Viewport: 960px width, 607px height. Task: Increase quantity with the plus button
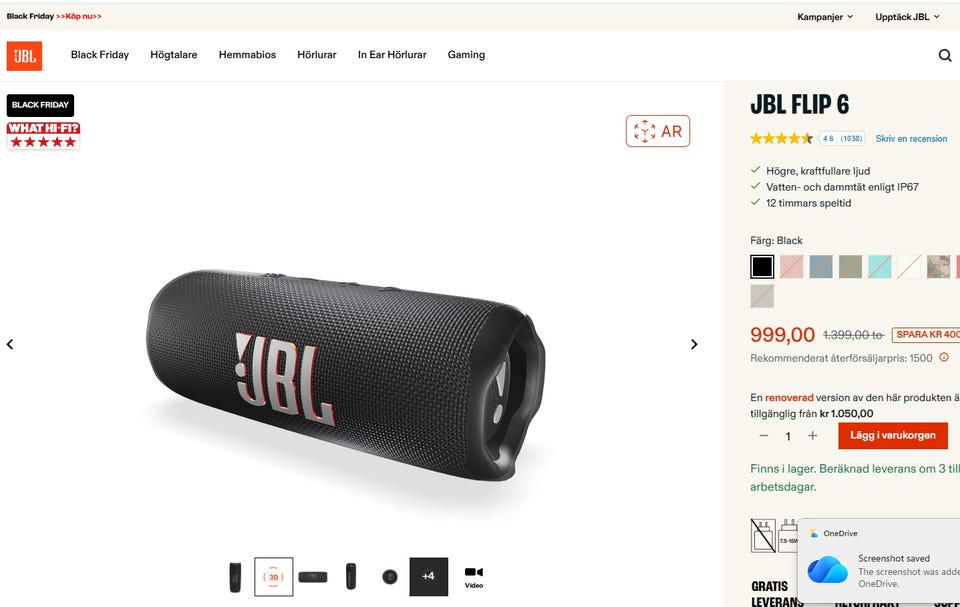click(x=812, y=435)
